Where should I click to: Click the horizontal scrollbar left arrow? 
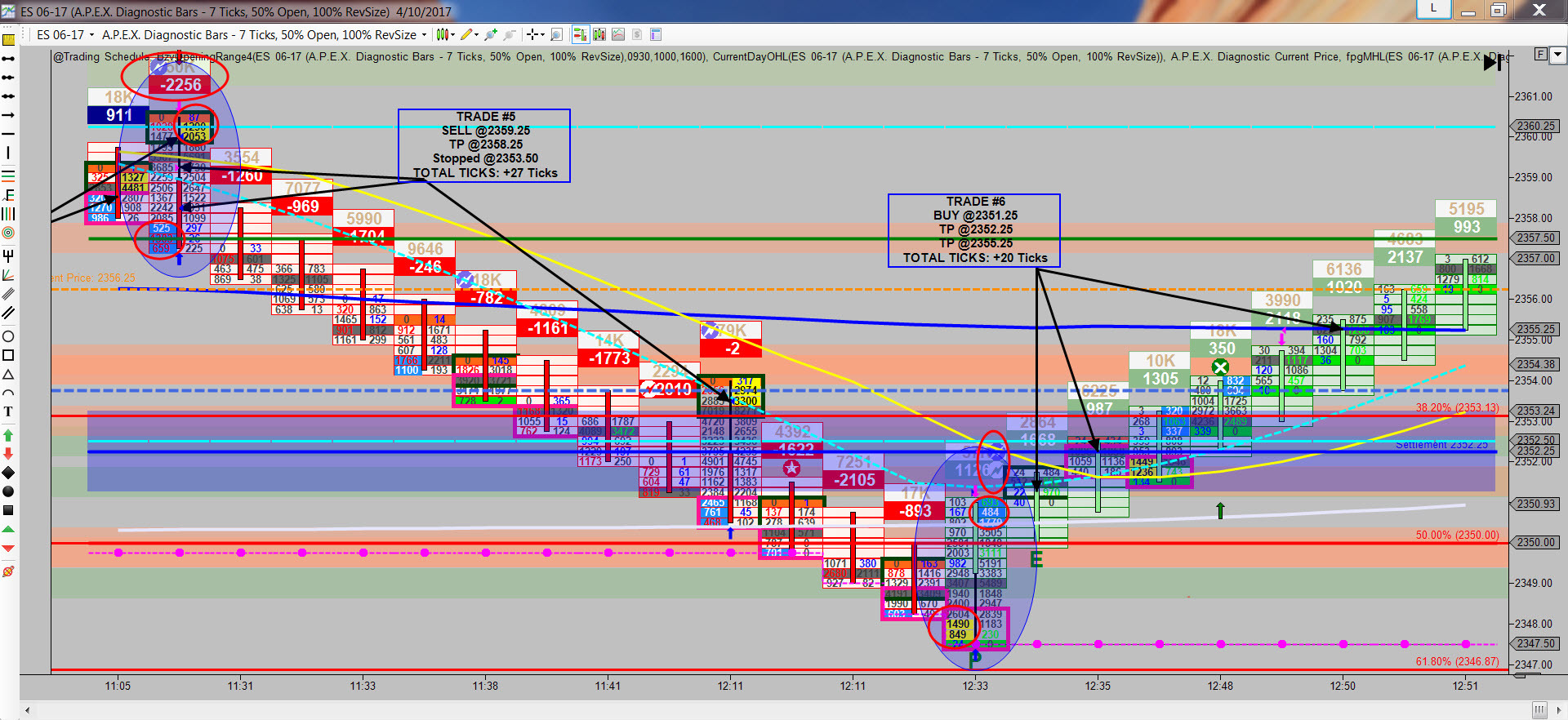coord(28,710)
